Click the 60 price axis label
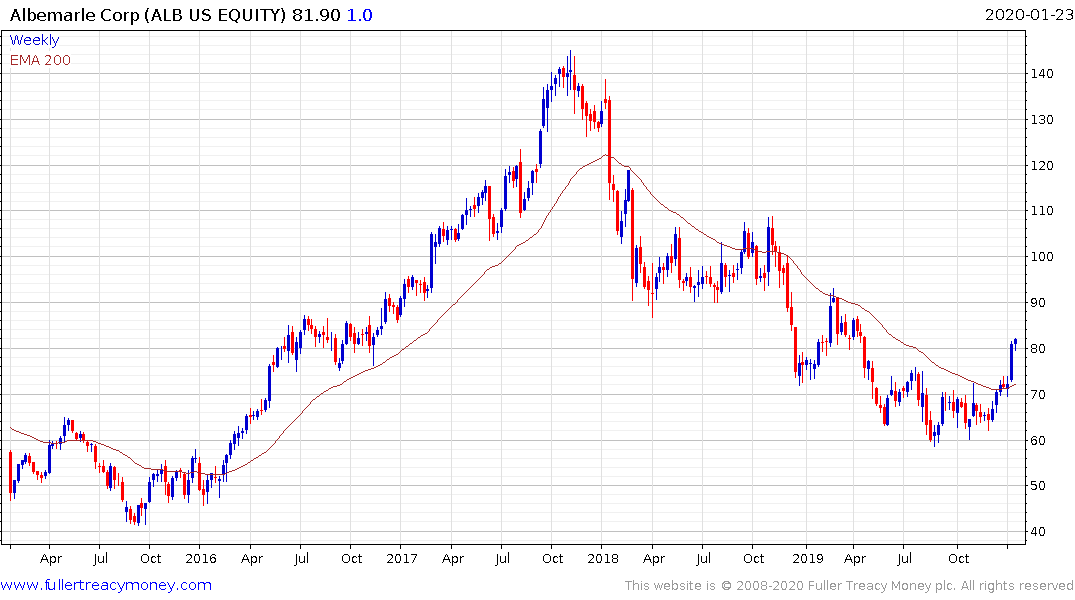The height and width of the screenshot is (600, 1075). (x=1038, y=440)
